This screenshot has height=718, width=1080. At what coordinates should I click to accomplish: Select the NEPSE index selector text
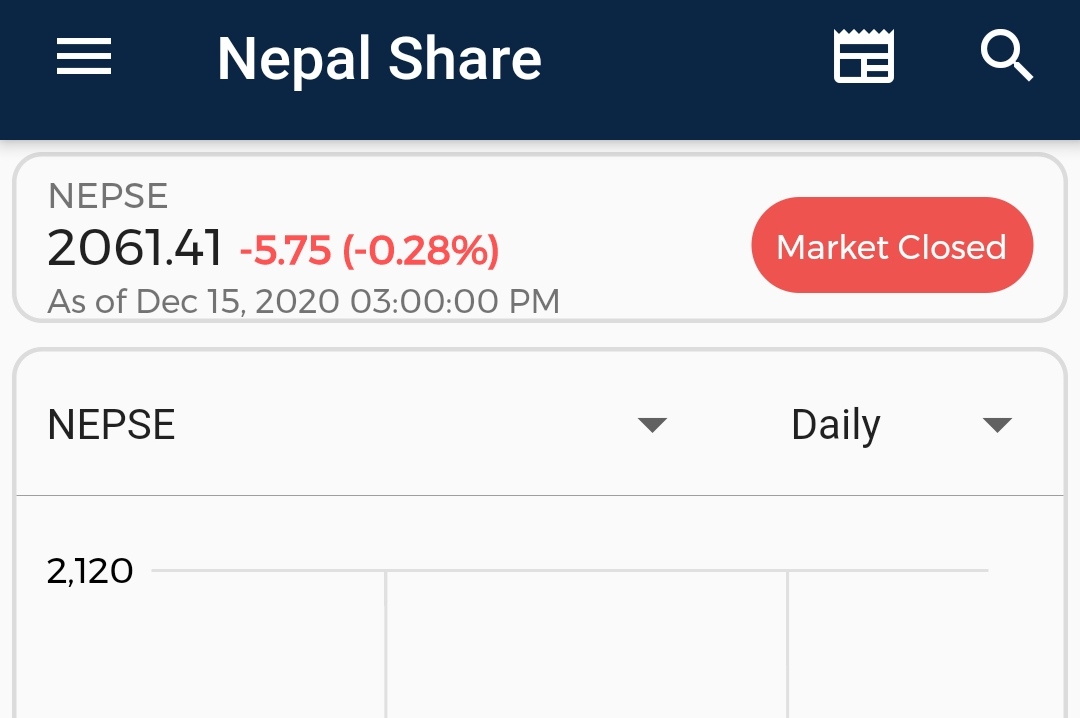111,424
